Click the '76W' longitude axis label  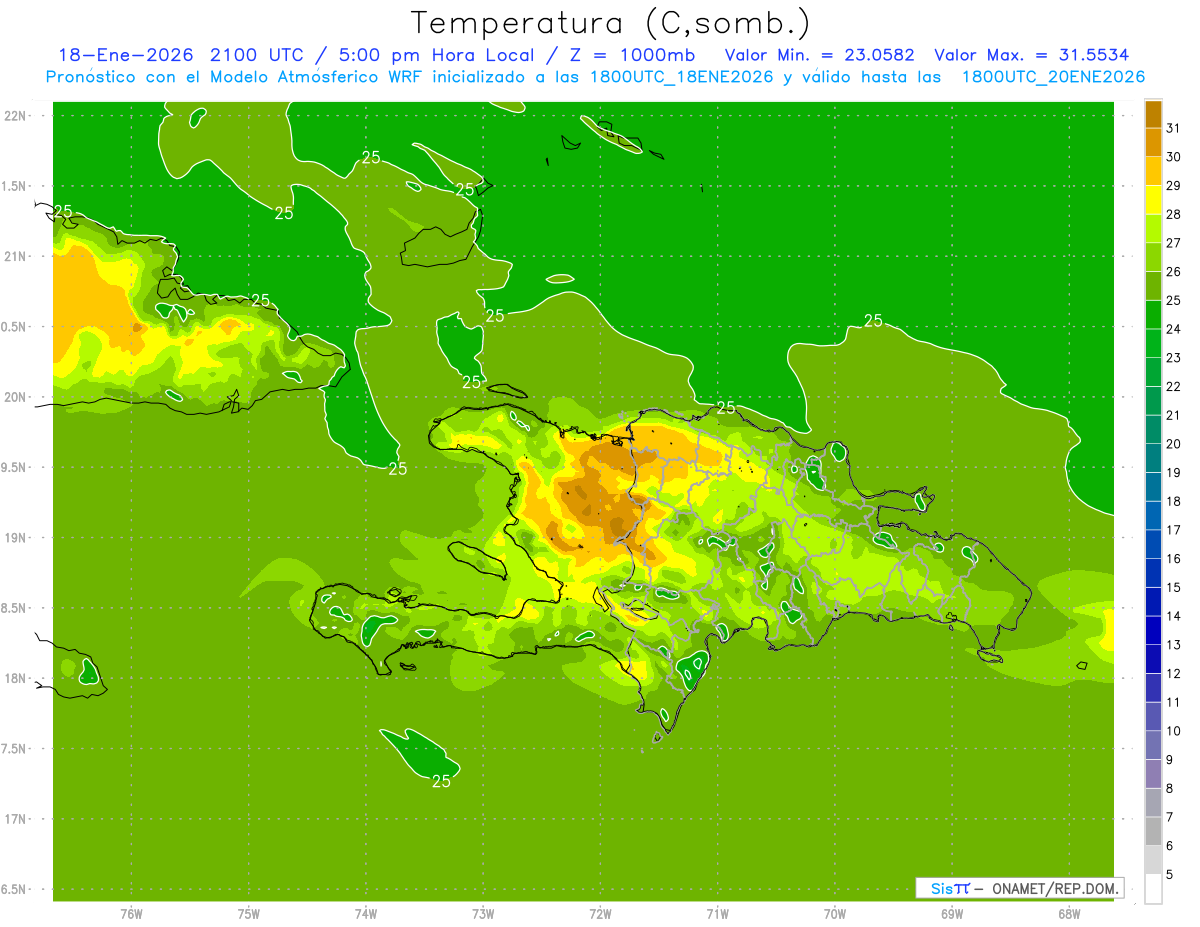point(131,914)
